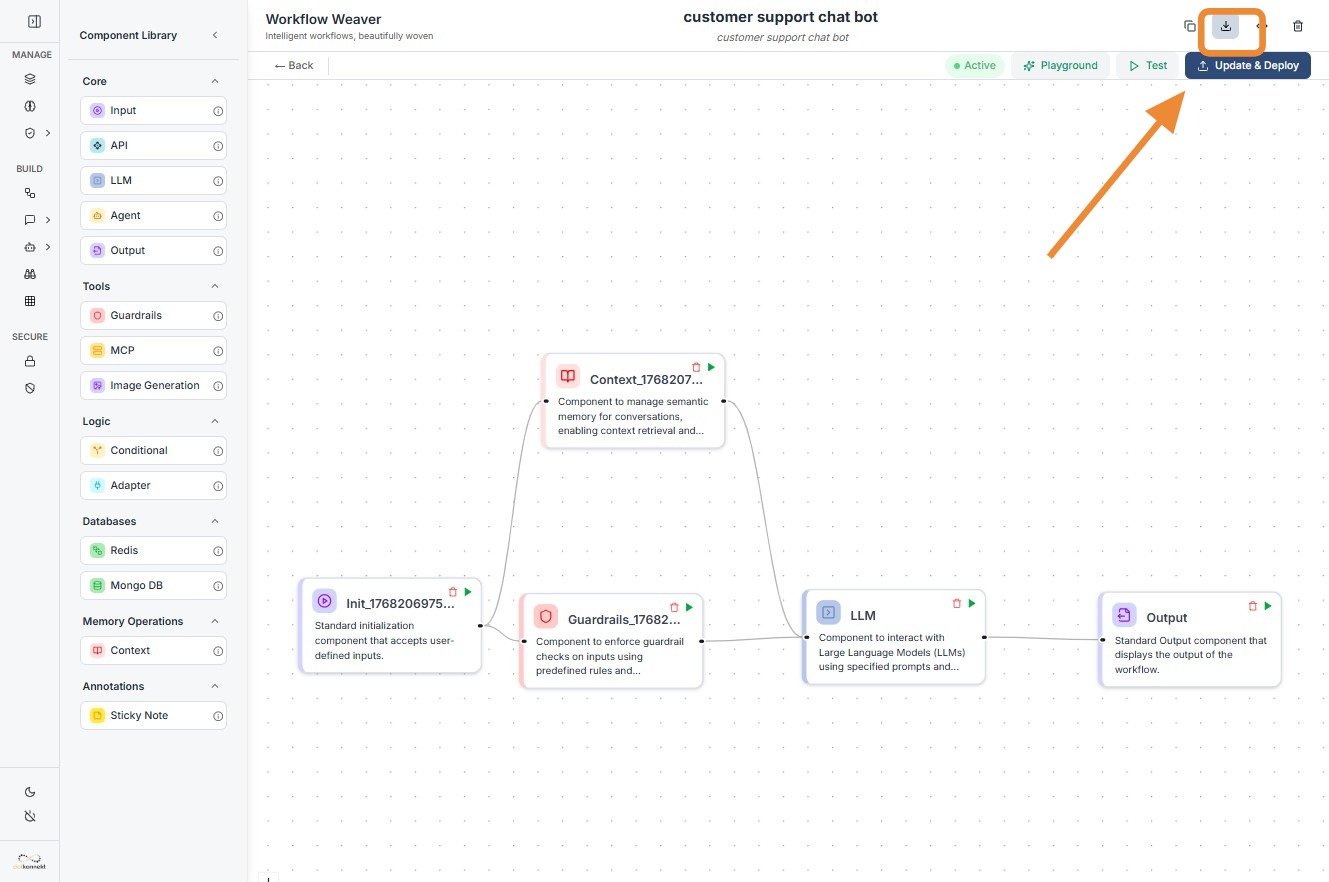Click the info icon next to Redis
This screenshot has width=1329, height=882.
pyautogui.click(x=218, y=551)
